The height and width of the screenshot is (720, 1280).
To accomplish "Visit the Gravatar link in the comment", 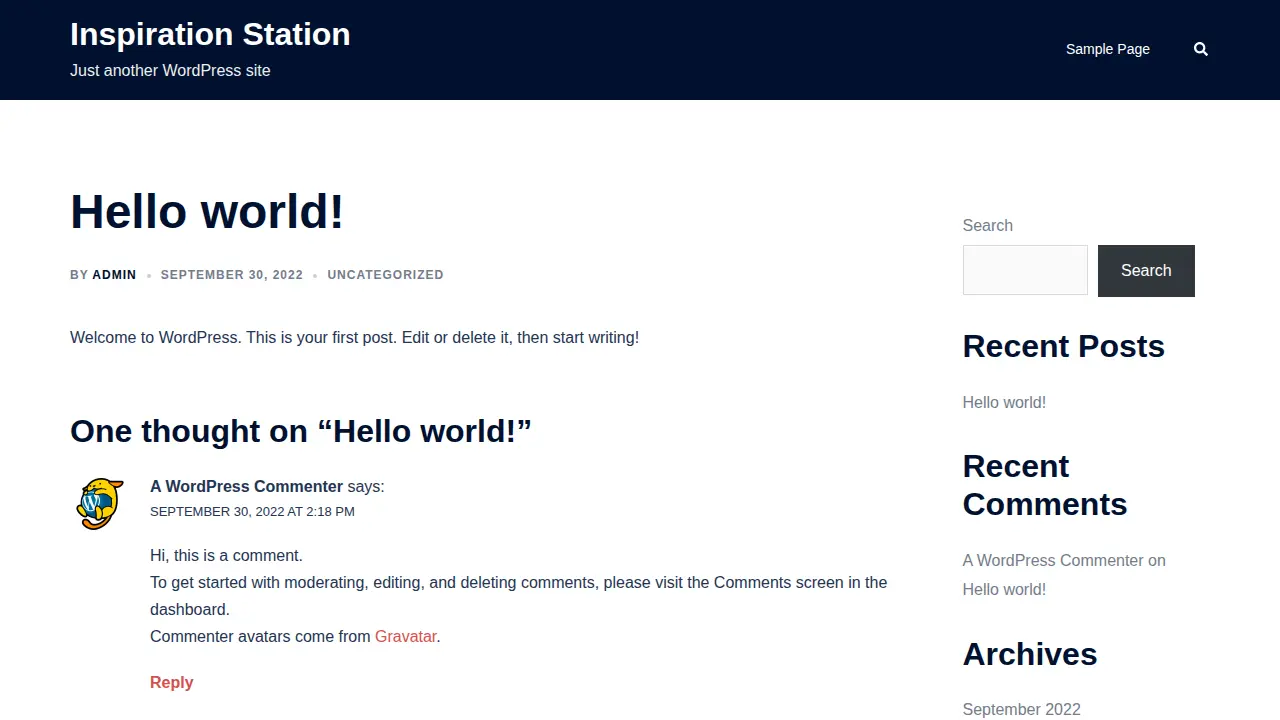I will pyautogui.click(x=406, y=636).
